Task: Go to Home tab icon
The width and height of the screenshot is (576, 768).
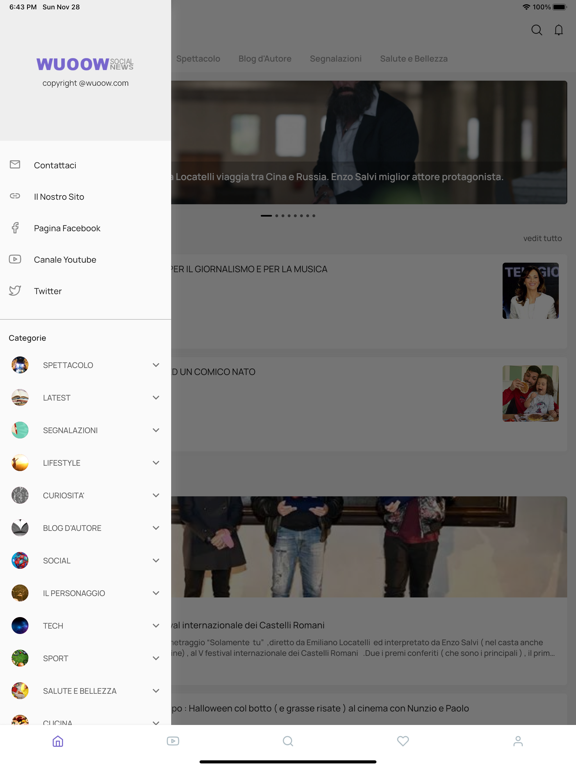Action: tap(58, 741)
